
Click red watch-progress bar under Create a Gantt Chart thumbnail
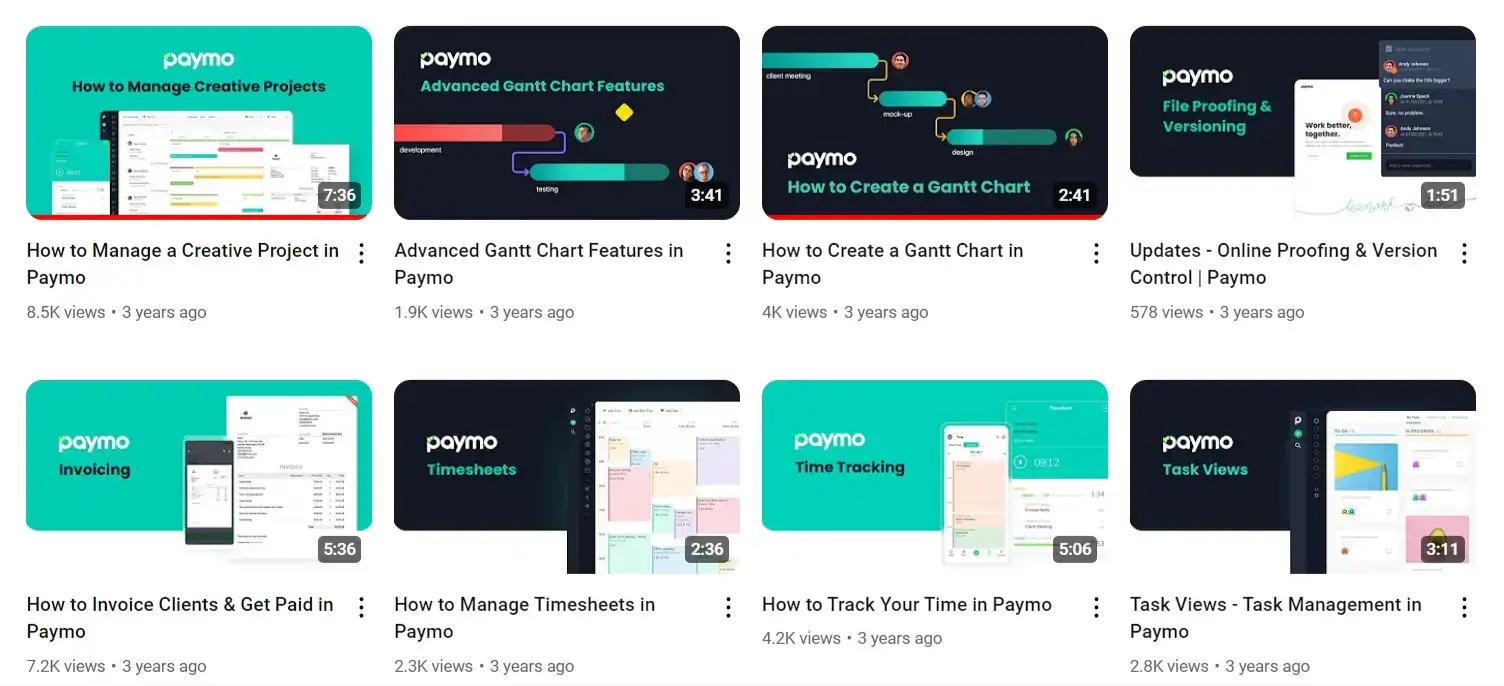click(935, 217)
